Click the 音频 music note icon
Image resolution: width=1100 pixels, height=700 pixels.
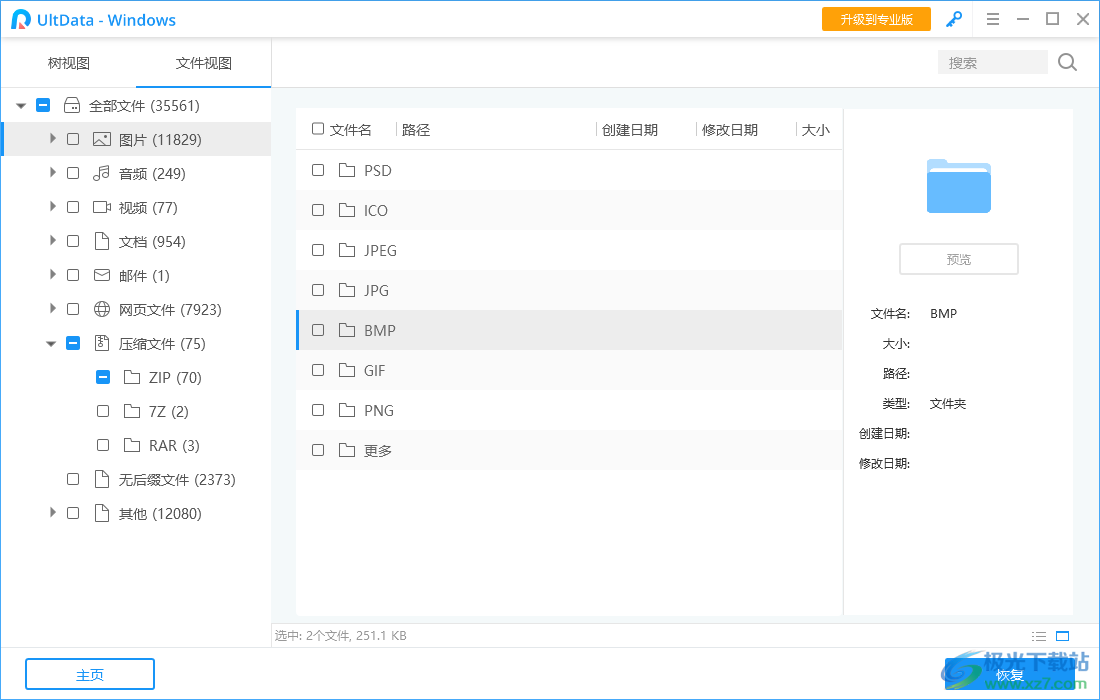pos(100,173)
